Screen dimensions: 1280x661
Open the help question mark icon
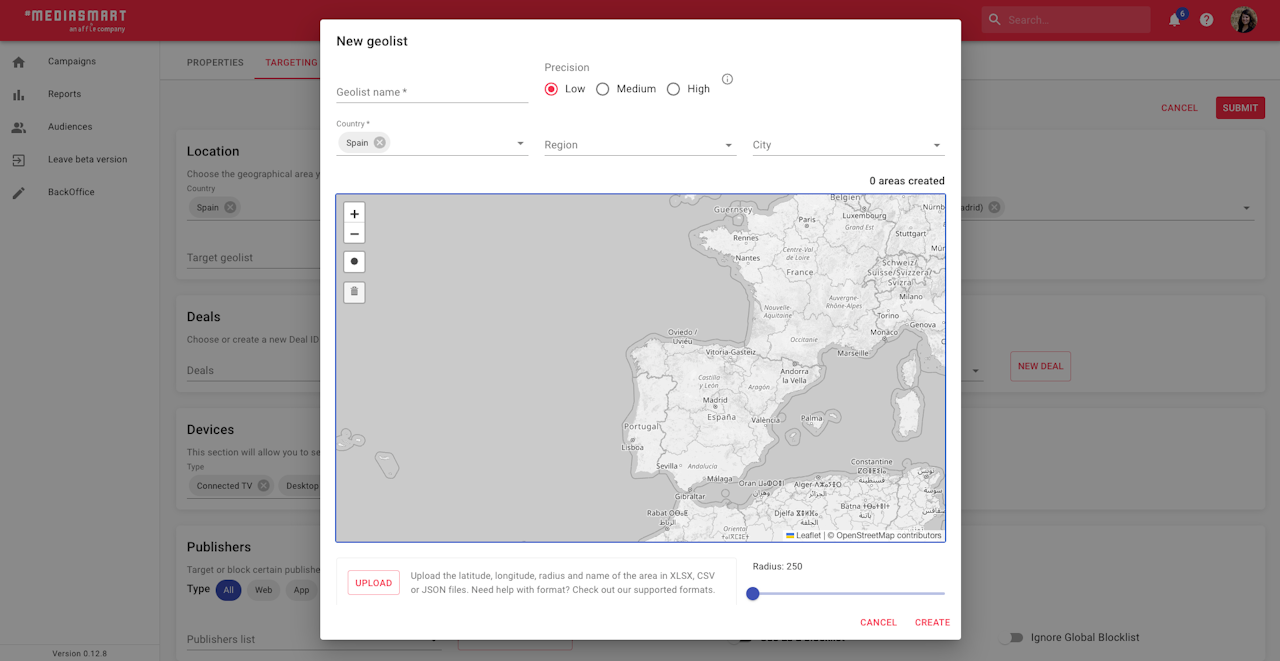point(1206,20)
